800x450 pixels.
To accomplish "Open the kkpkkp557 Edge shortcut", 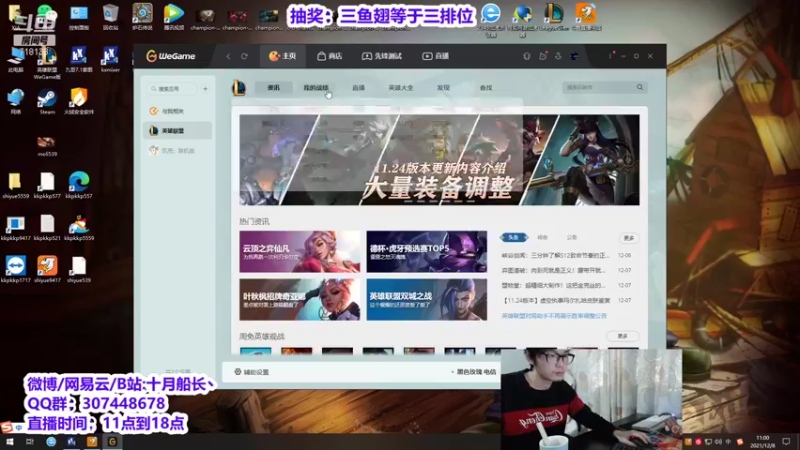I will pos(79,186).
